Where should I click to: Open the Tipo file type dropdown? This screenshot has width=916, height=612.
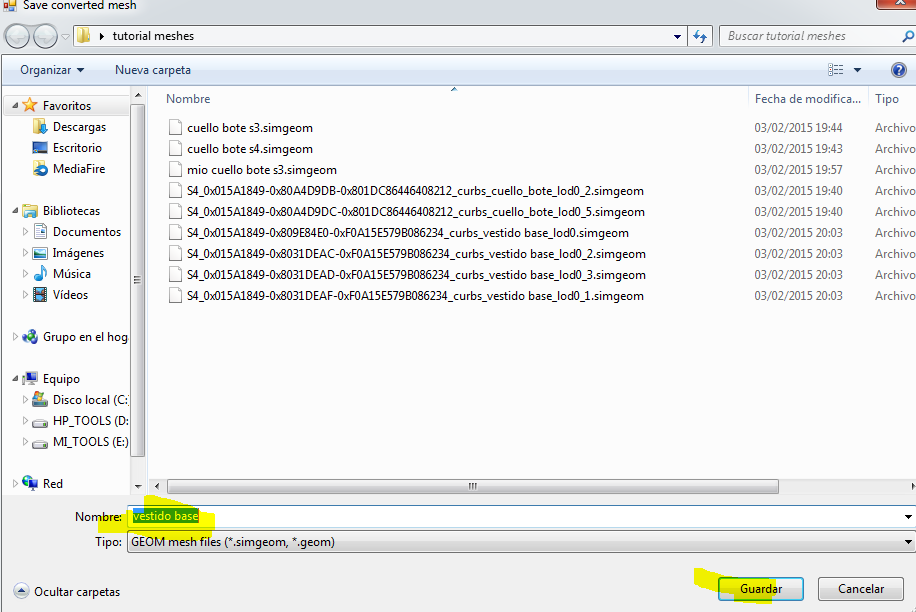tap(520, 542)
